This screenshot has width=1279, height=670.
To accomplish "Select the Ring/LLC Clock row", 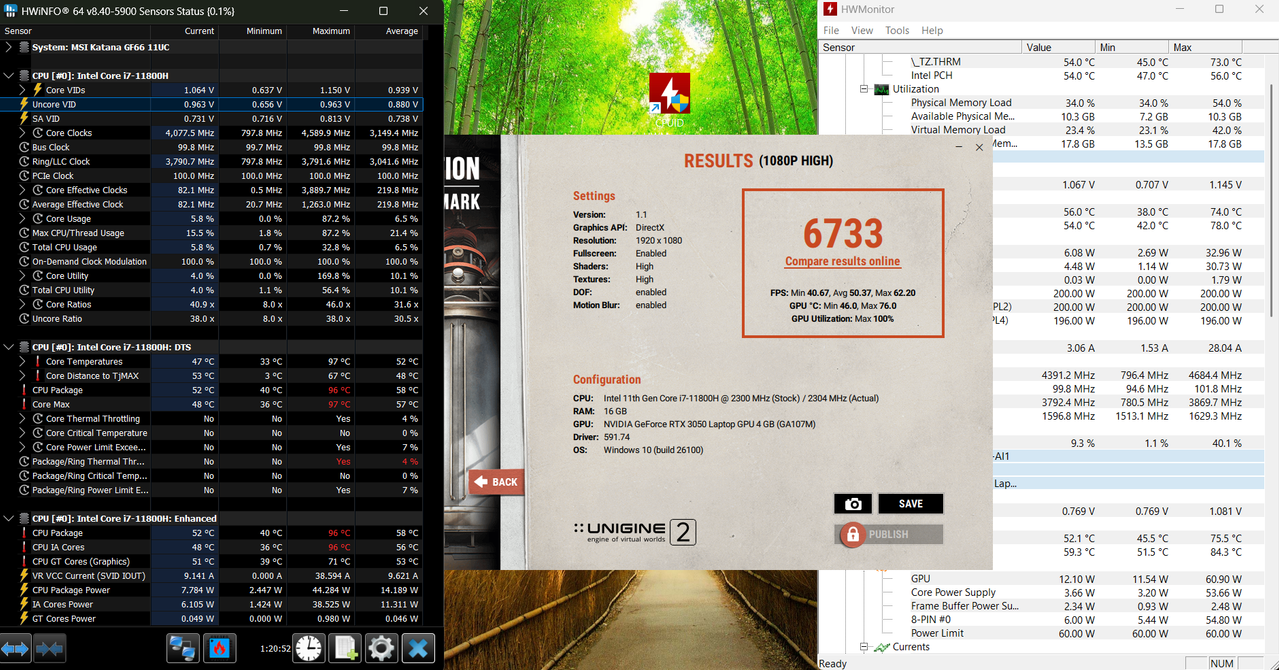I will click(x=211, y=161).
